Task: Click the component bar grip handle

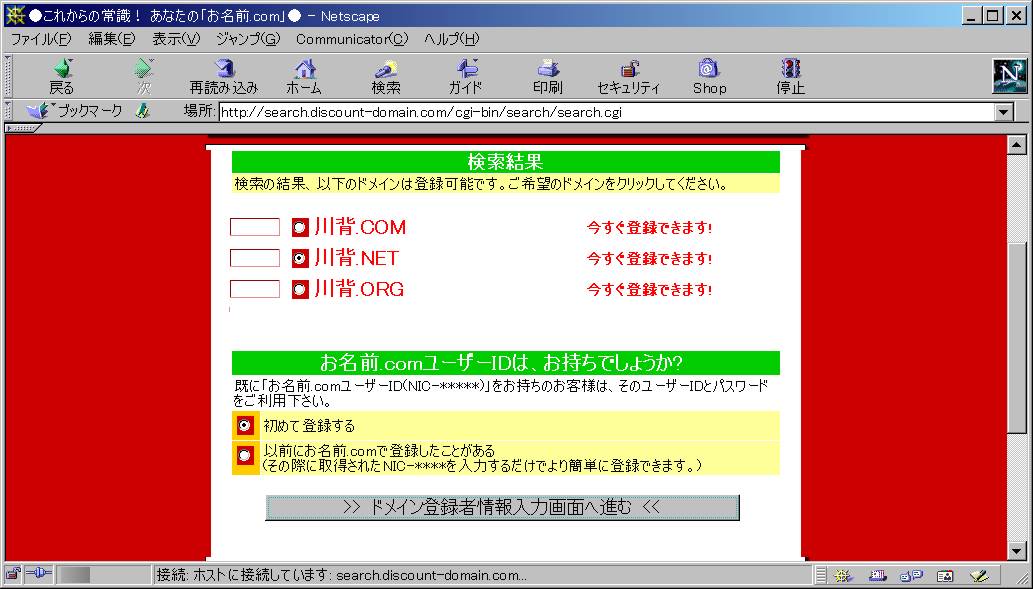Action: [821, 575]
